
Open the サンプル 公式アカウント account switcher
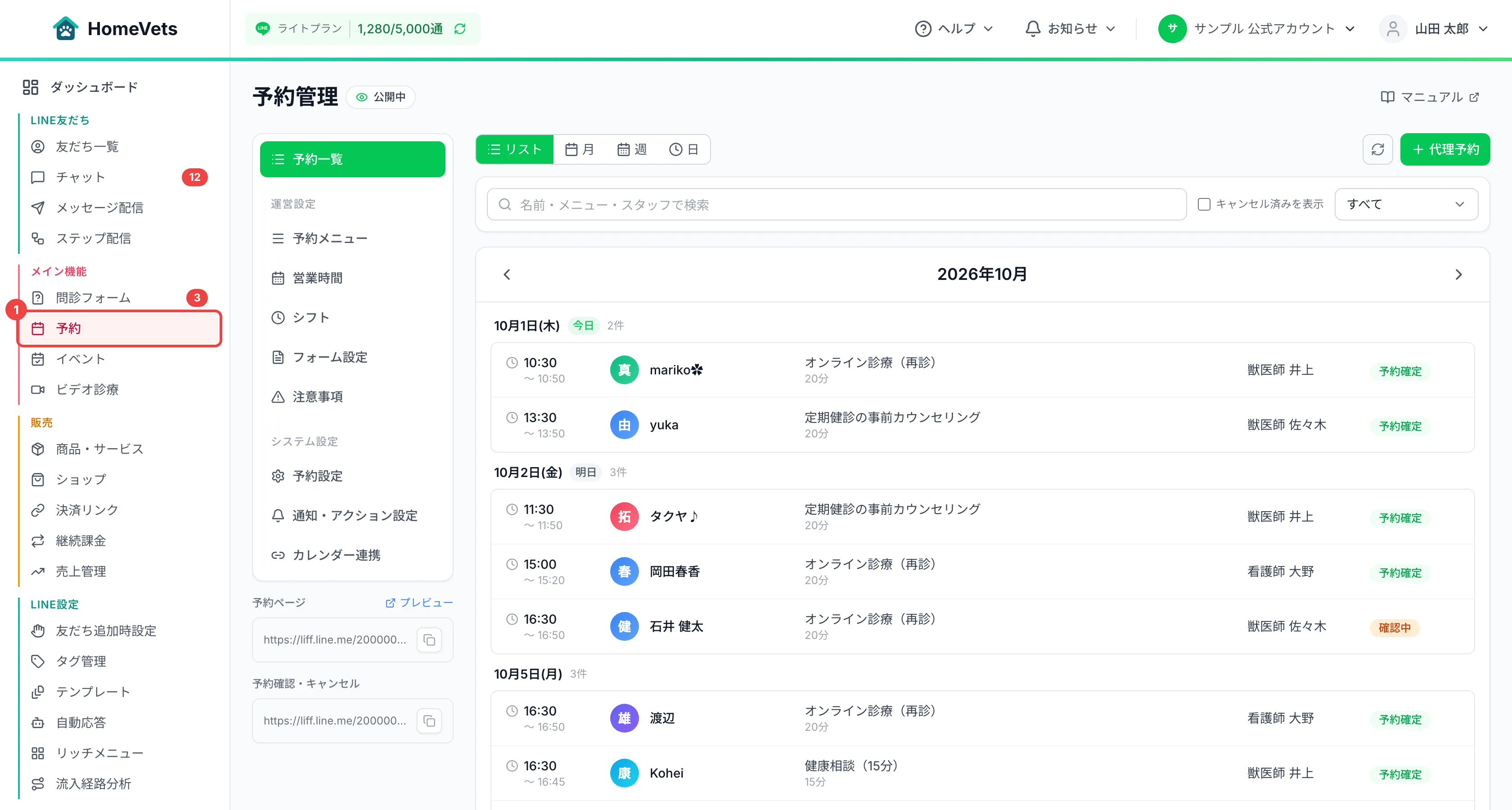point(1257,29)
